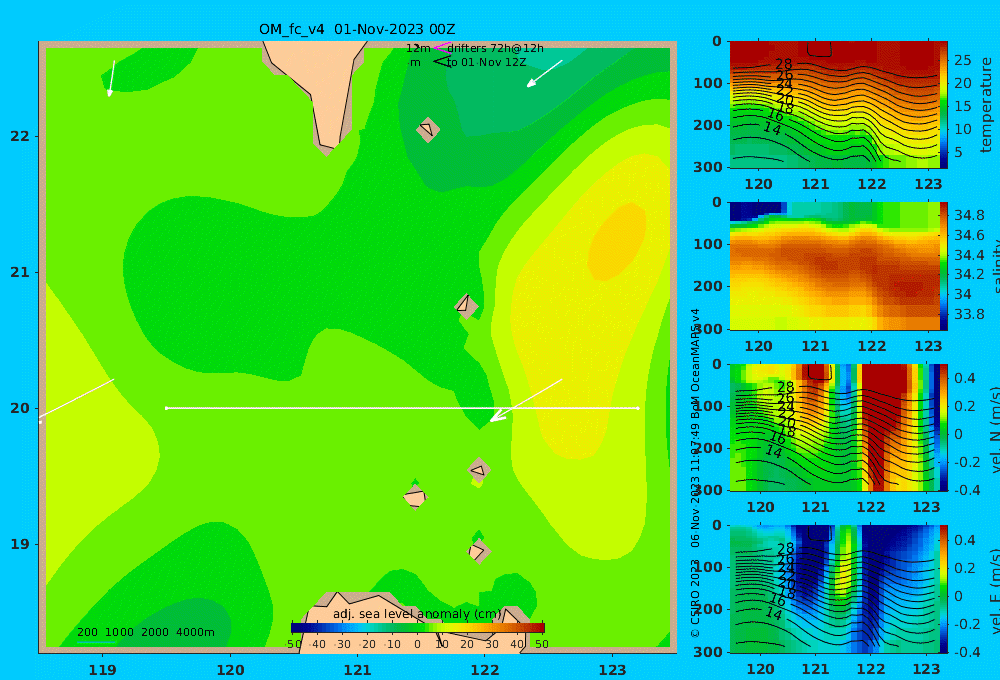This screenshot has width=1000, height=680.
Task: Click the temperature depth section panel
Action: [x=834, y=105]
